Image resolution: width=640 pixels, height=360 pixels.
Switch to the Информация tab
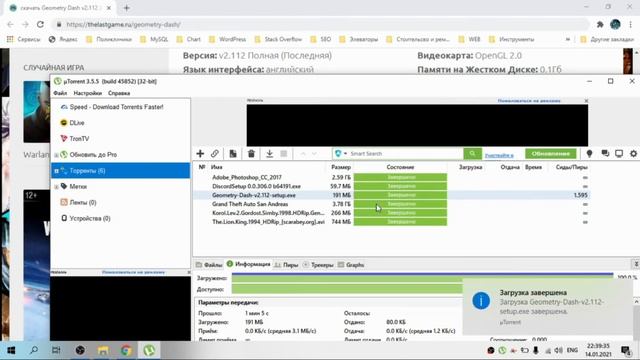(249, 264)
